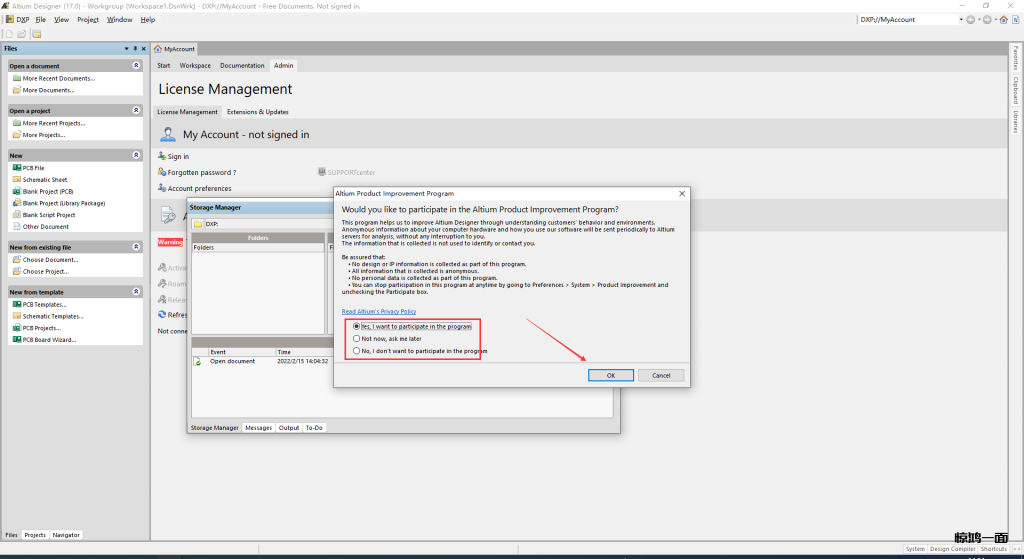
Task: Choose 'No, I don't want to participate'
Action: pyautogui.click(x=356, y=351)
